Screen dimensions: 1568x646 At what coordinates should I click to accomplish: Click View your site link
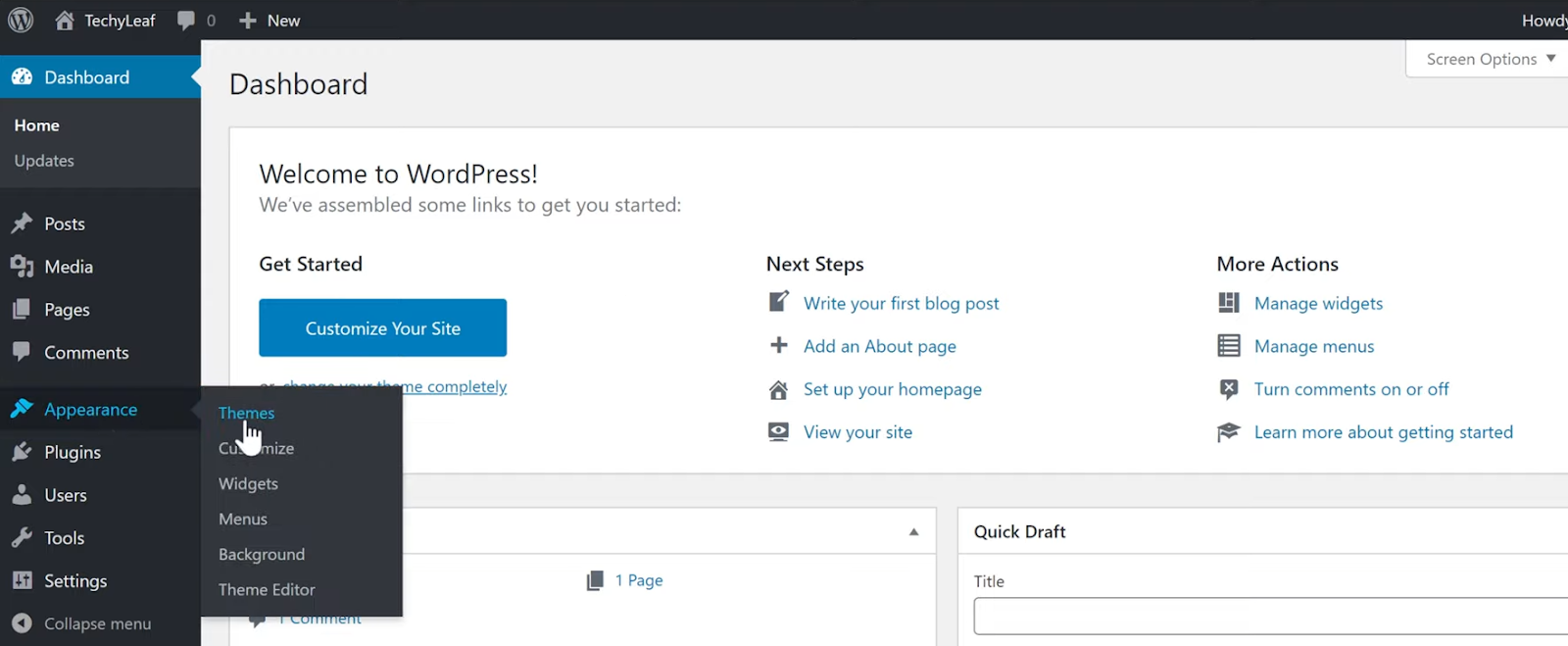tap(857, 432)
